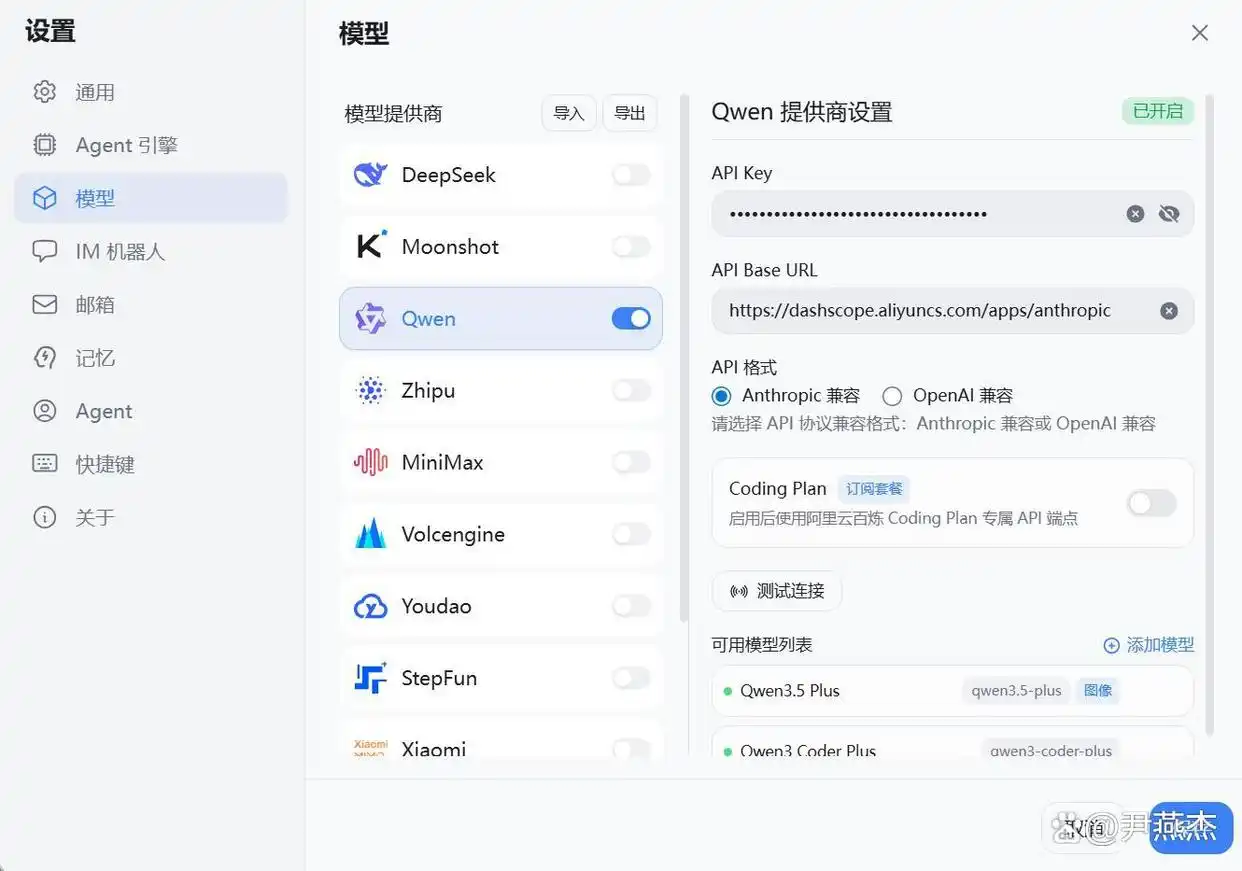
Task: Click the clear icon in API Key field
Action: click(x=1135, y=214)
